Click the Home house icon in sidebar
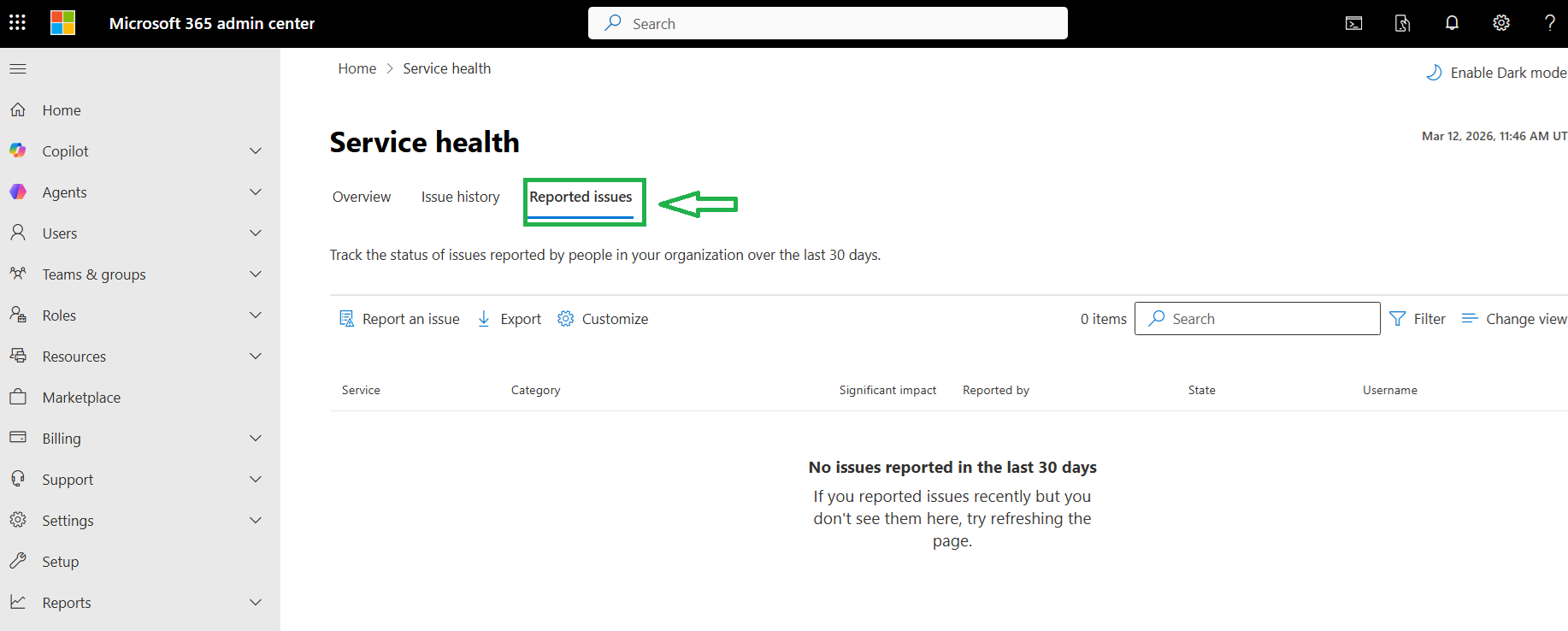1568x631 pixels. (x=18, y=109)
